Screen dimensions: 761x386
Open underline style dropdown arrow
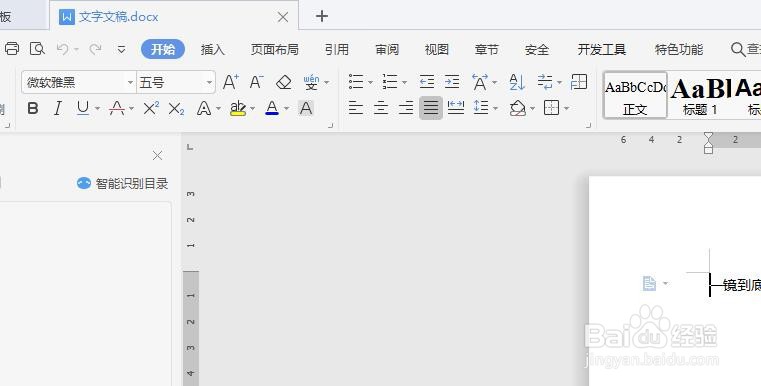pyautogui.click(x=98, y=109)
